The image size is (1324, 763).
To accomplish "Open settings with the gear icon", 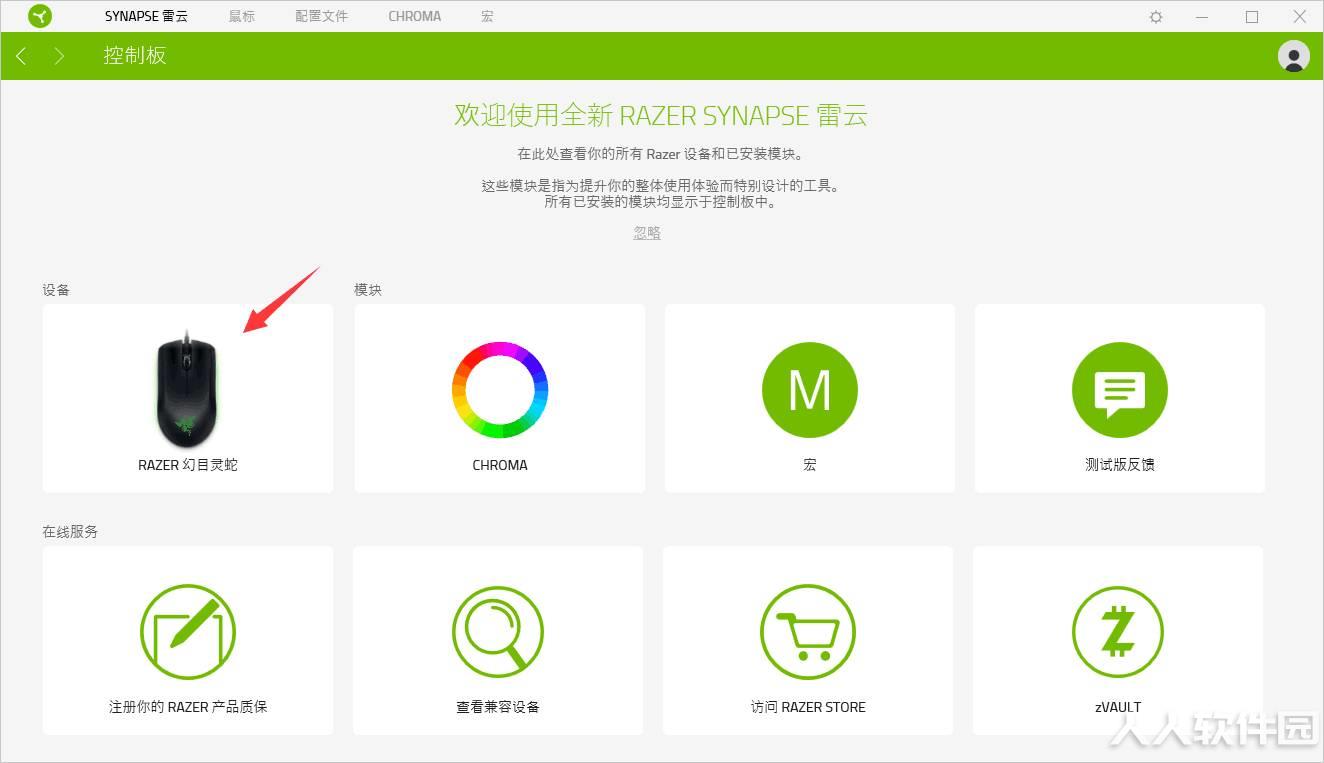I will click(x=1156, y=17).
